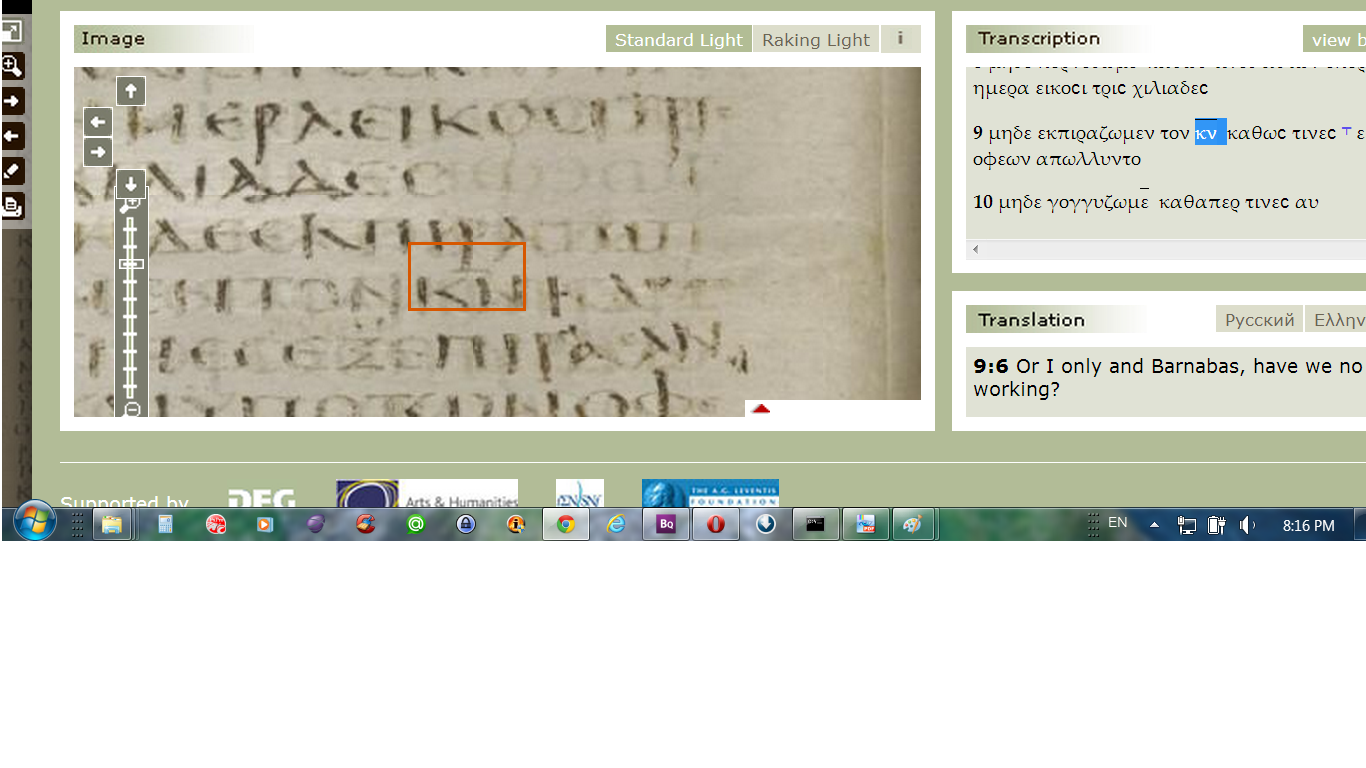Click the Transcription panel heading
The image size is (1366, 768).
click(1039, 39)
